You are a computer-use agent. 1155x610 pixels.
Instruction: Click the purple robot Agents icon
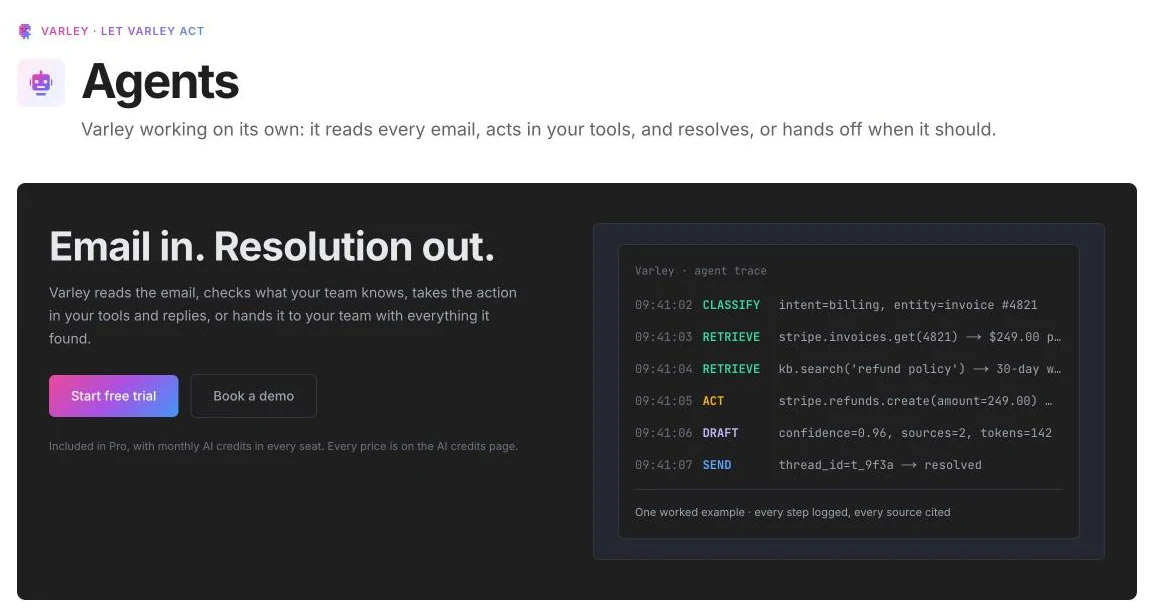(41, 83)
